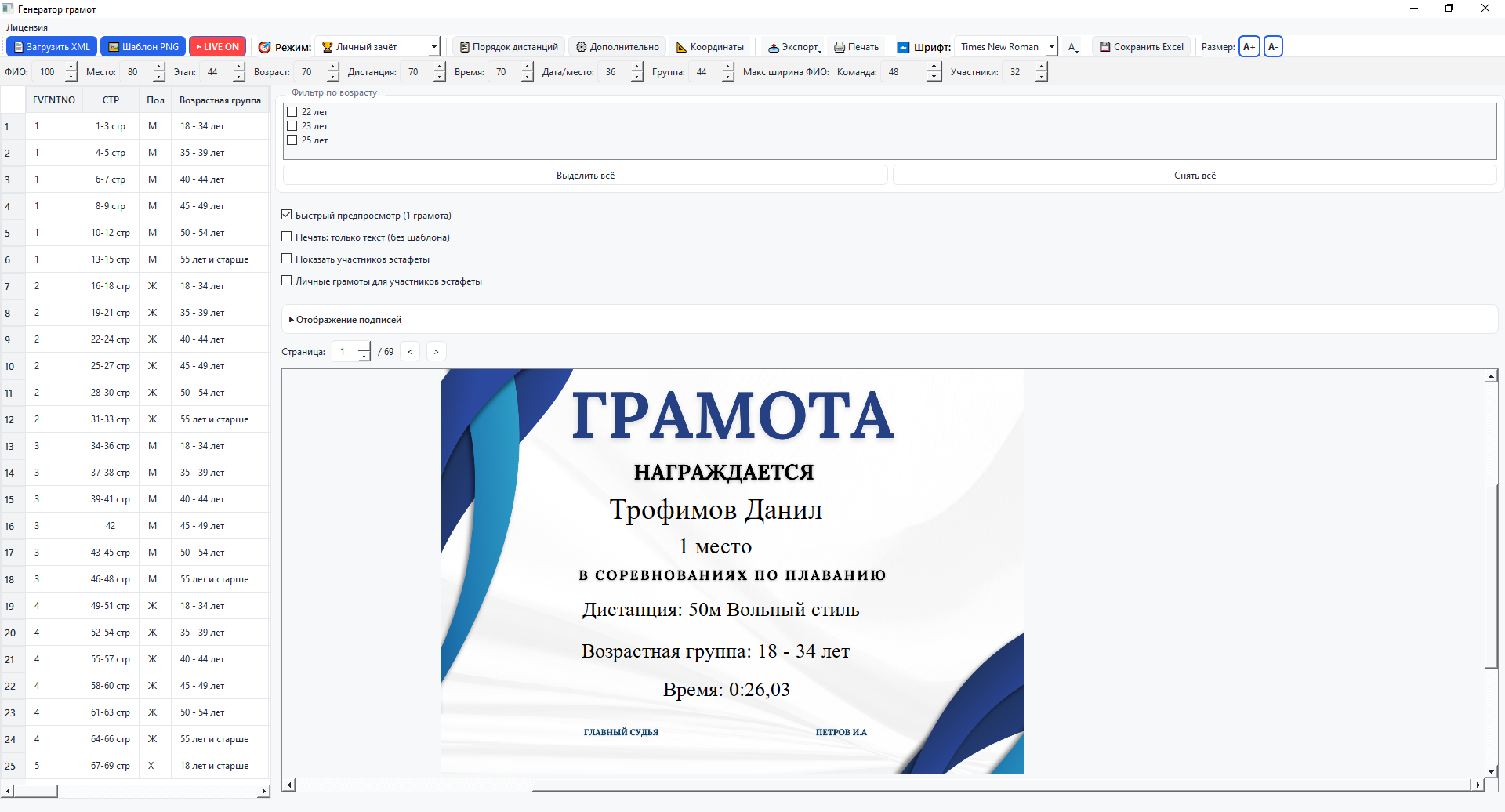Click the Время size spinbox arrows
Image resolution: width=1505 pixels, height=812 pixels.
[x=528, y=72]
